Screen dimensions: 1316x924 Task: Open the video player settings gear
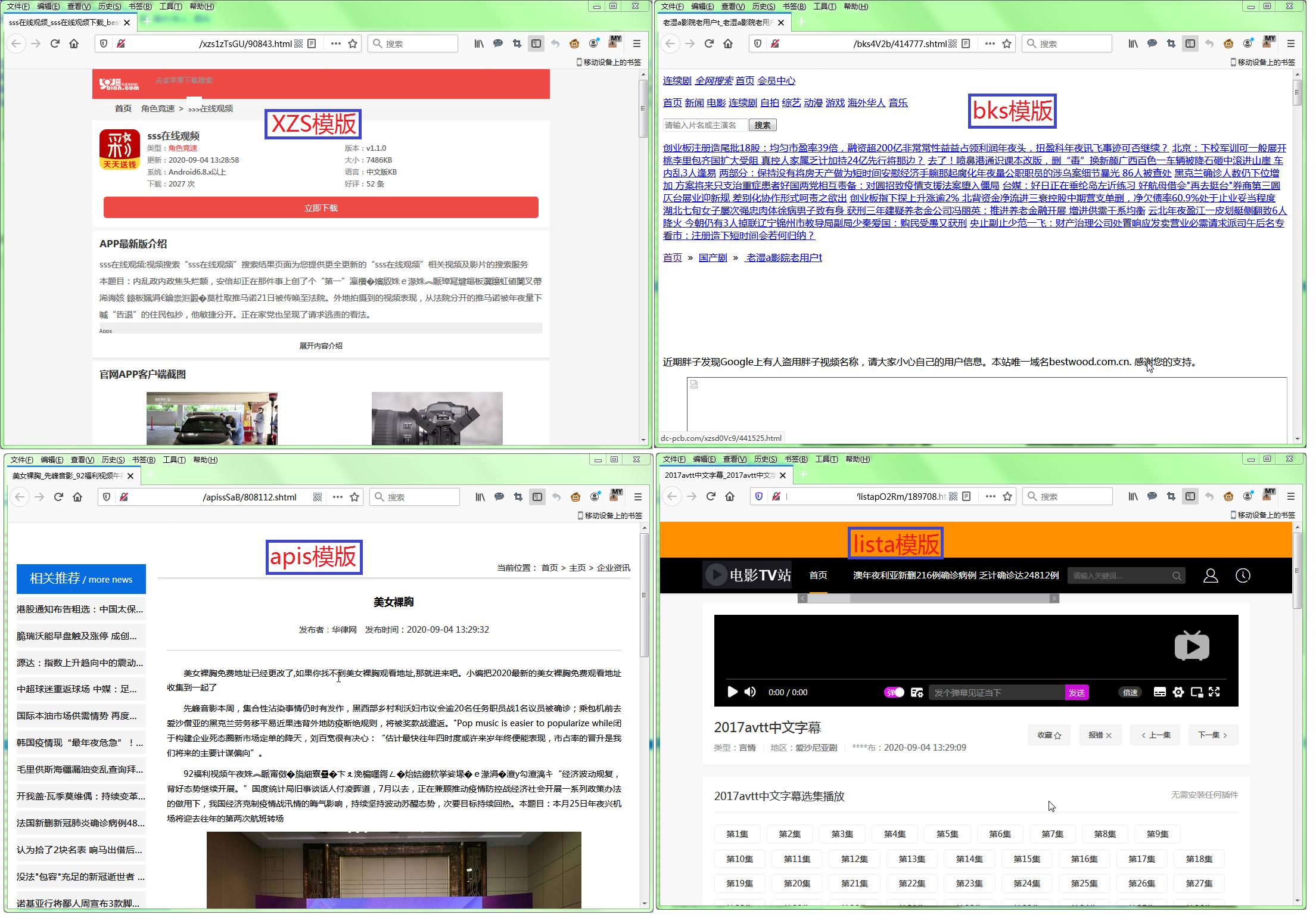tap(1178, 692)
